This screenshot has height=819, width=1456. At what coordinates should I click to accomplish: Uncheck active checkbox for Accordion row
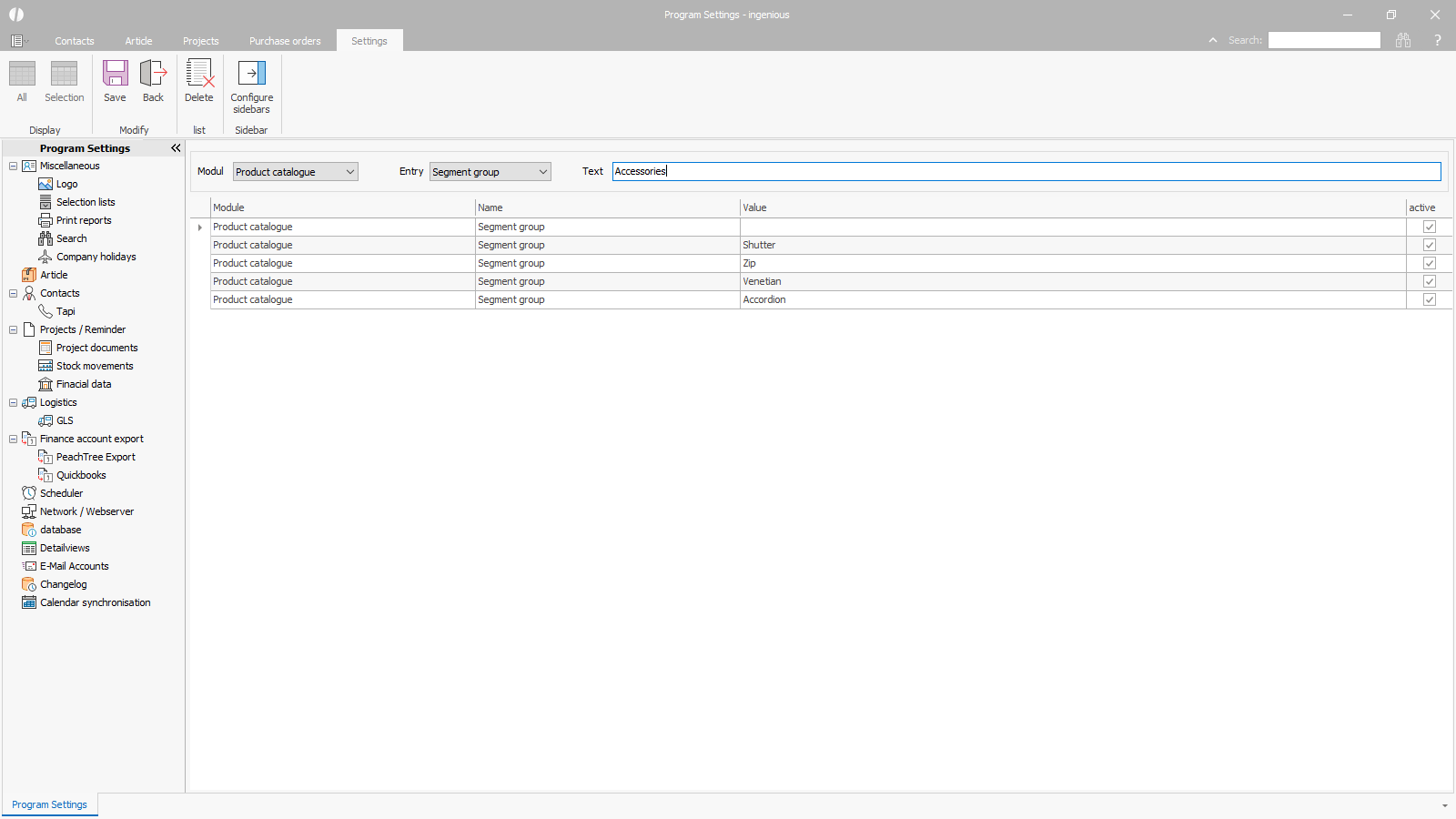pos(1429,299)
